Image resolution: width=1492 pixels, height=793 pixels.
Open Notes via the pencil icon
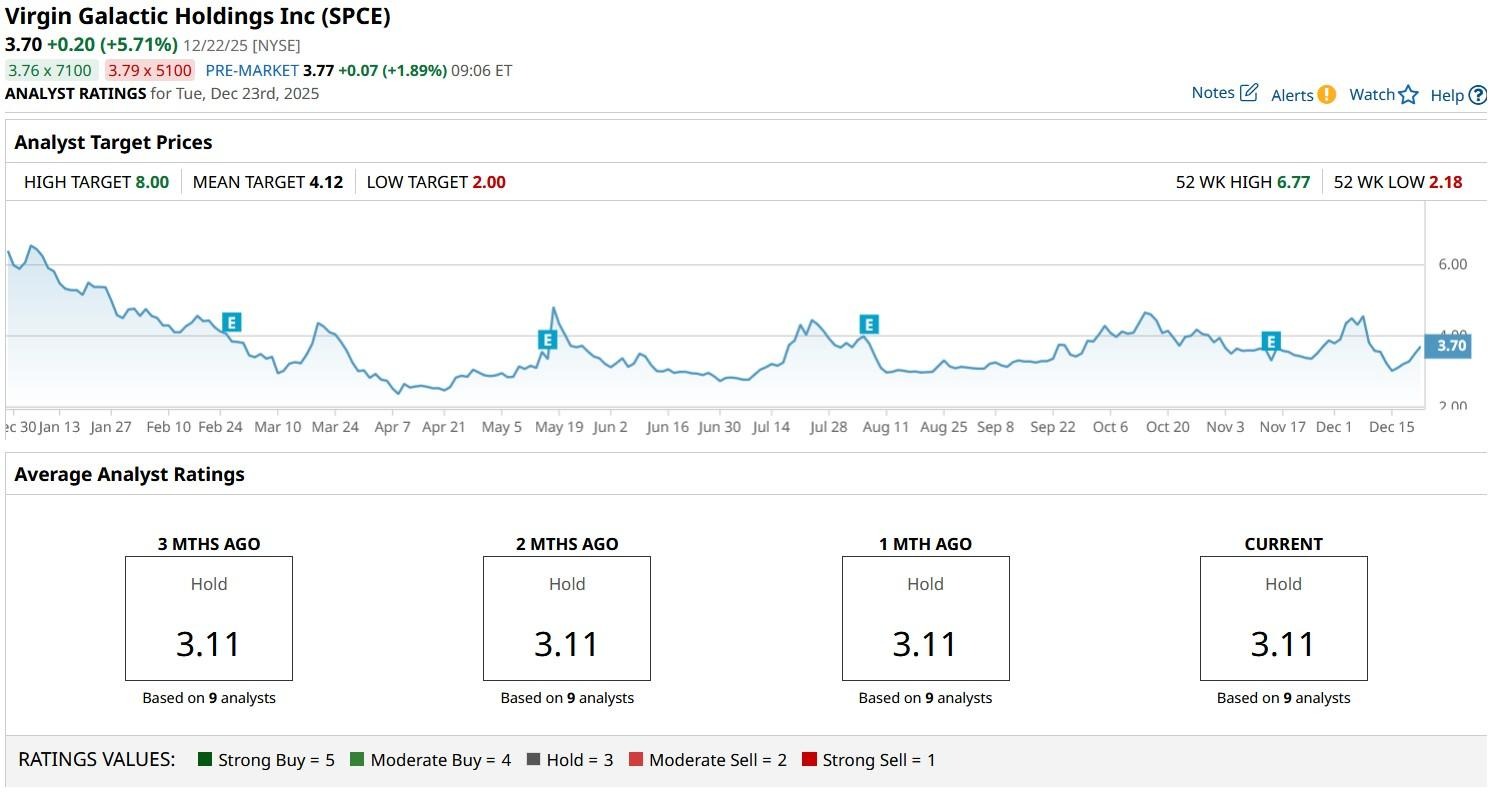pyautogui.click(x=1249, y=93)
